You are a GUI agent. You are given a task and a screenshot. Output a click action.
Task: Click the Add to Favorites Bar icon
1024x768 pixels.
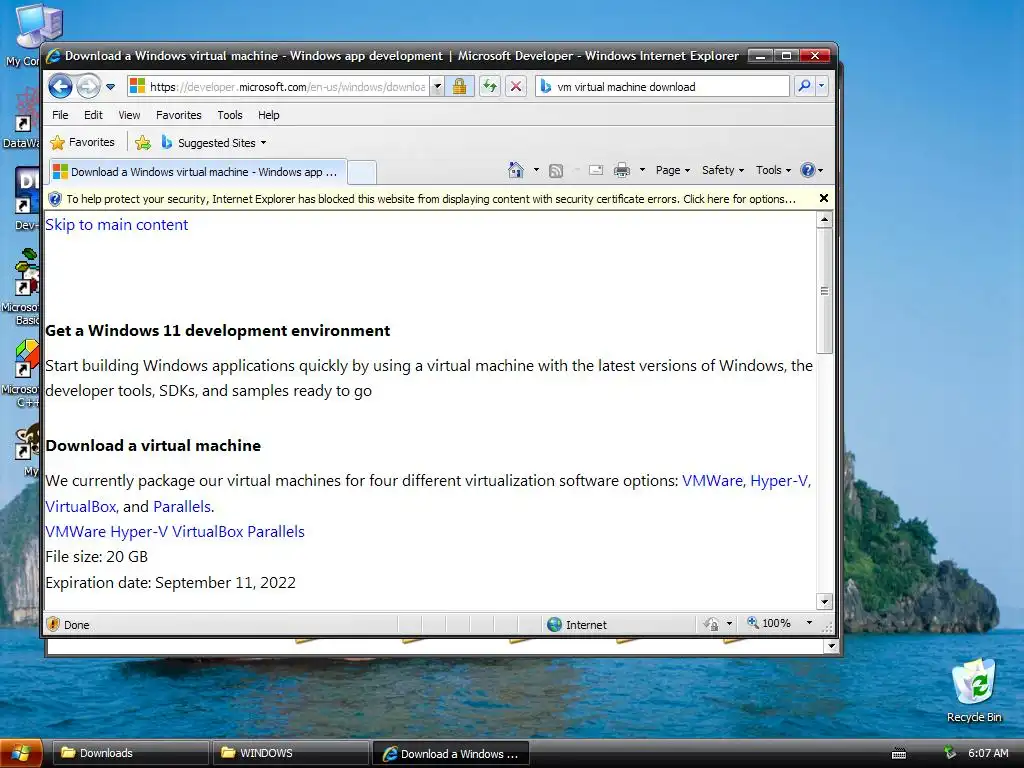click(142, 142)
